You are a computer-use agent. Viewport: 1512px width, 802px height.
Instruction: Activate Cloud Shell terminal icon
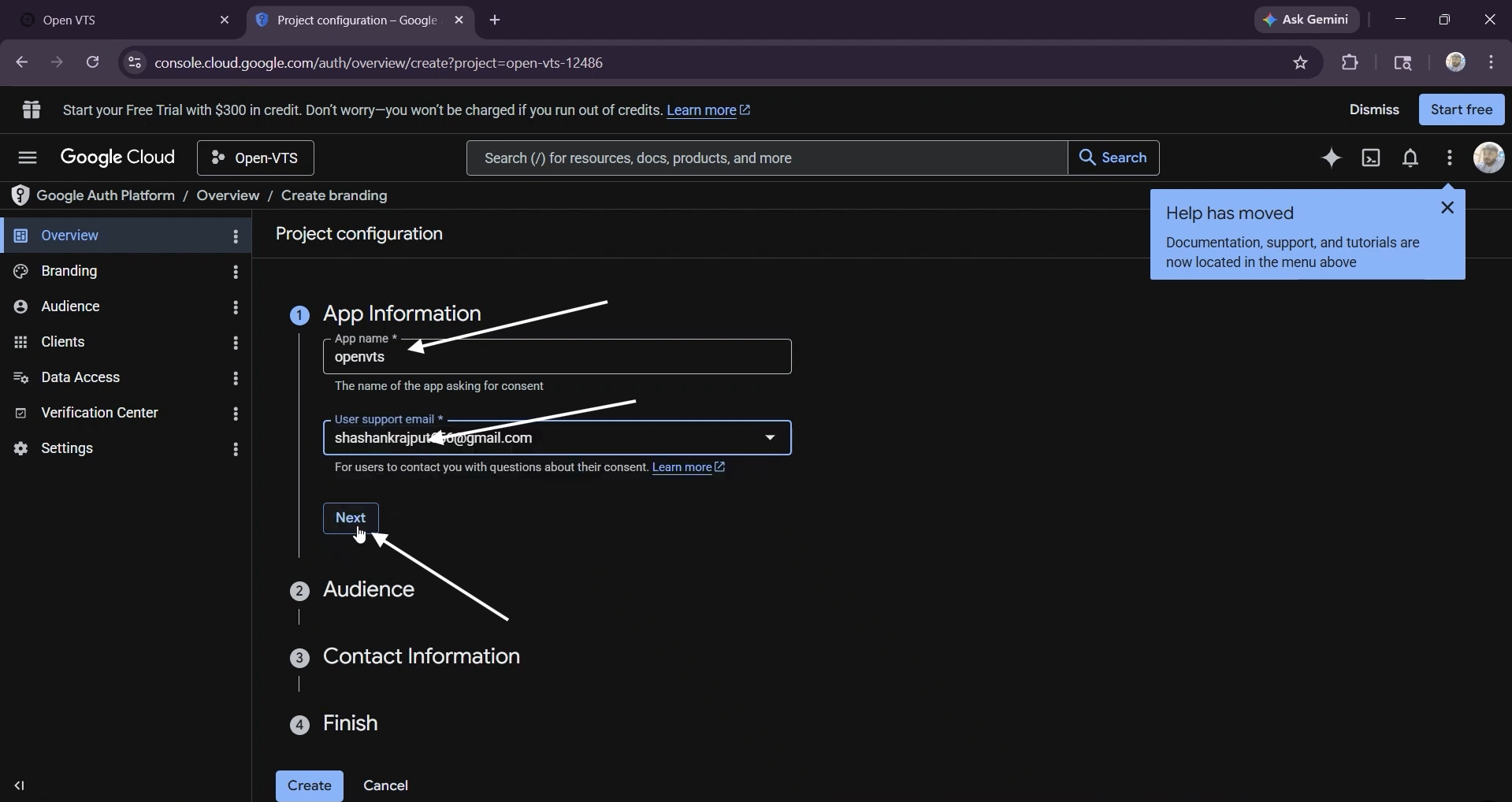point(1371,158)
